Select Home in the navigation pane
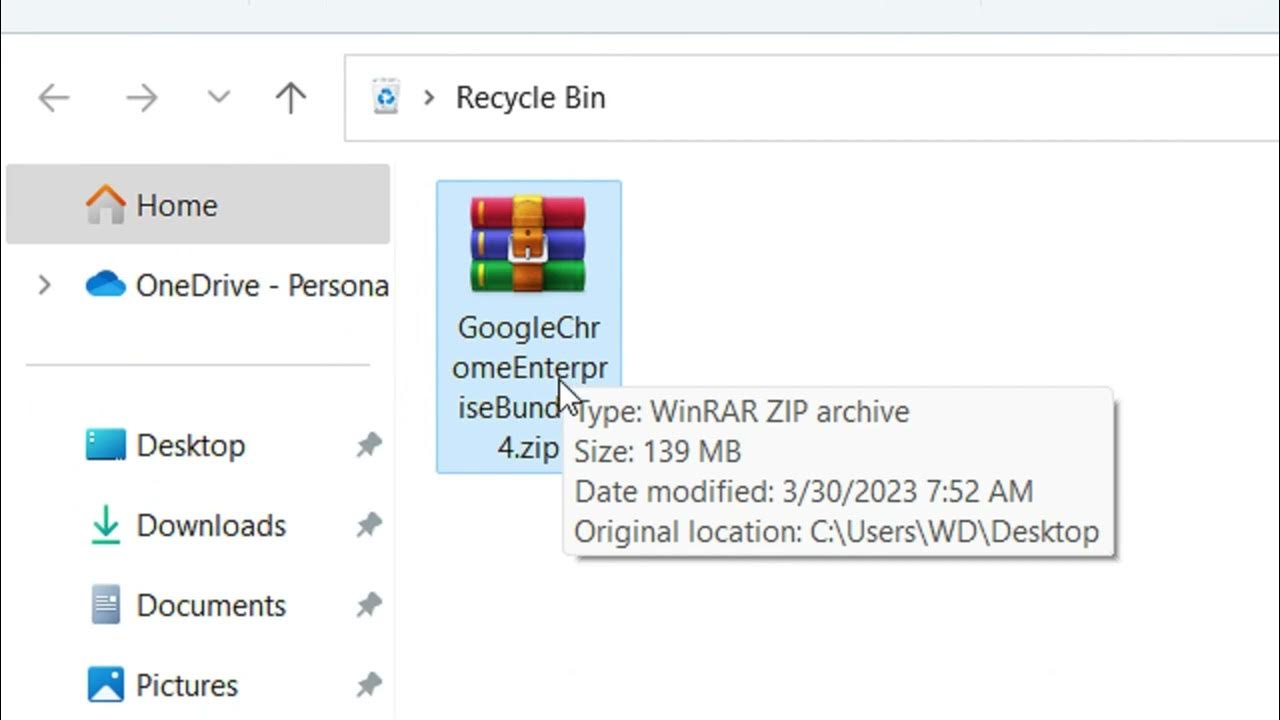The image size is (1280, 720). point(177,205)
